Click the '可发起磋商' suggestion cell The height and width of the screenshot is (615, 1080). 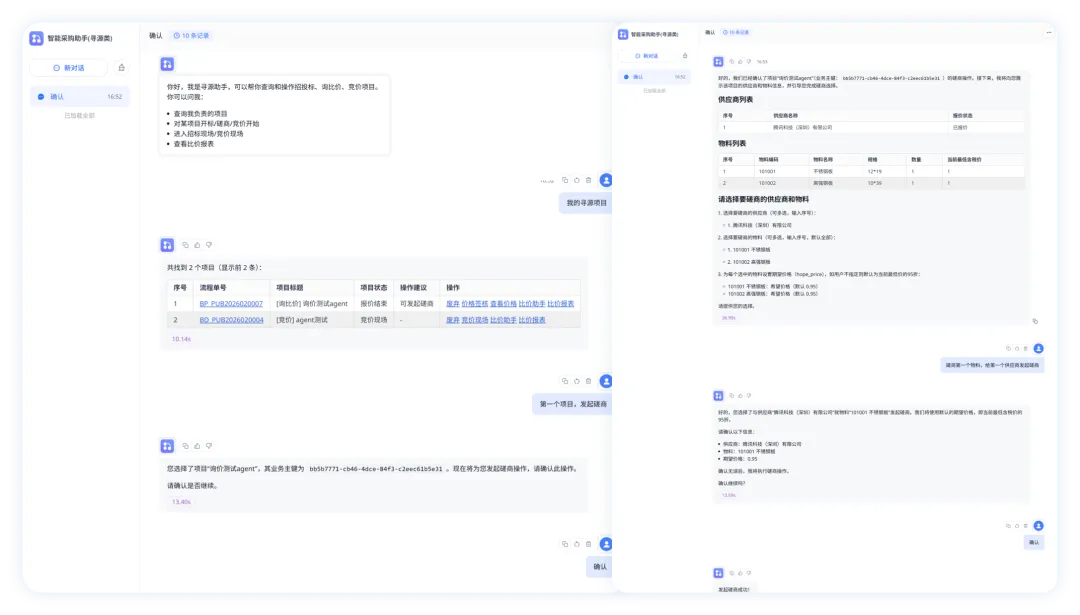pos(417,304)
